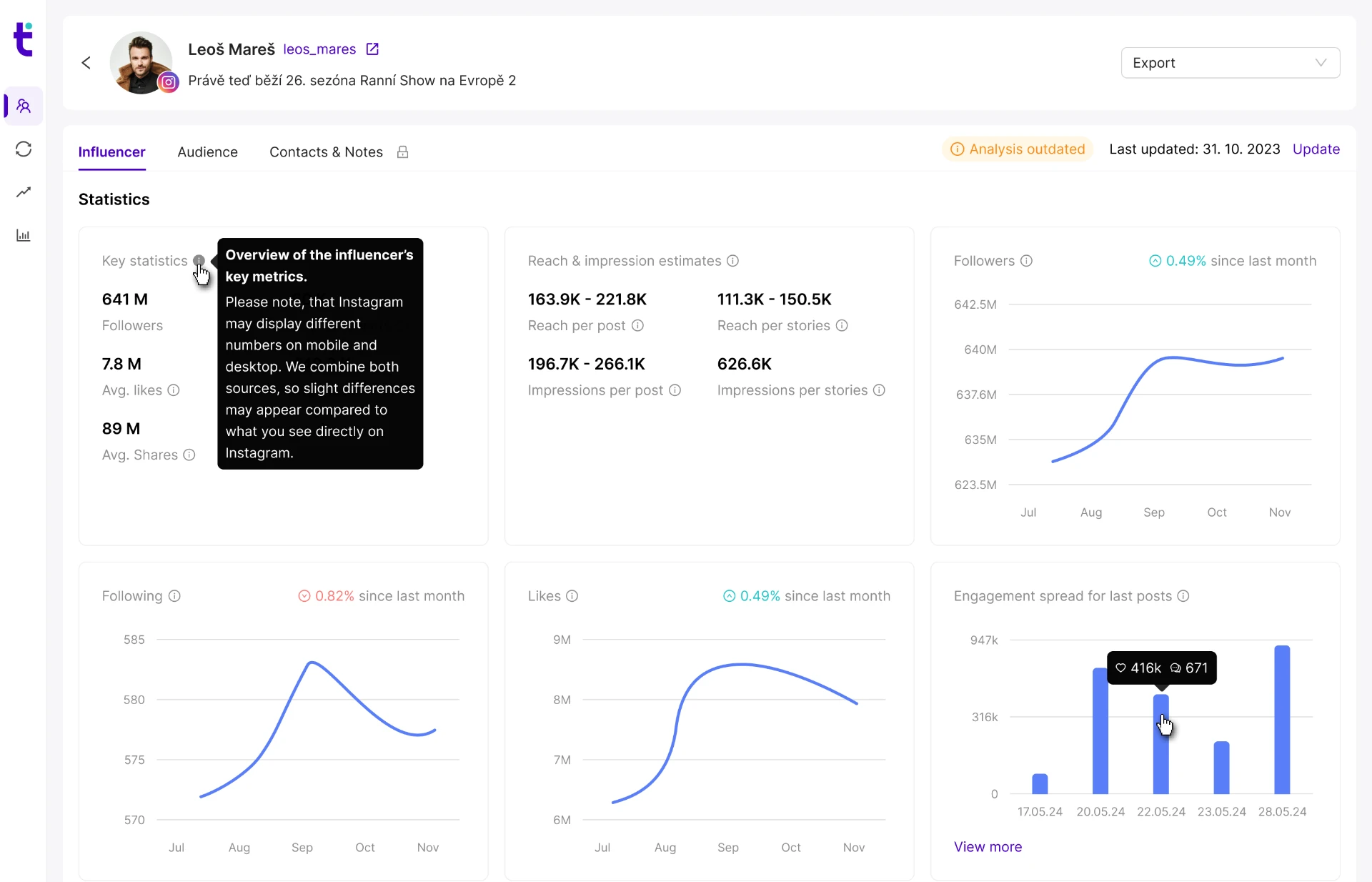The height and width of the screenshot is (882, 1372).
Task: Click the 0.82% since last month text
Action: coord(389,595)
